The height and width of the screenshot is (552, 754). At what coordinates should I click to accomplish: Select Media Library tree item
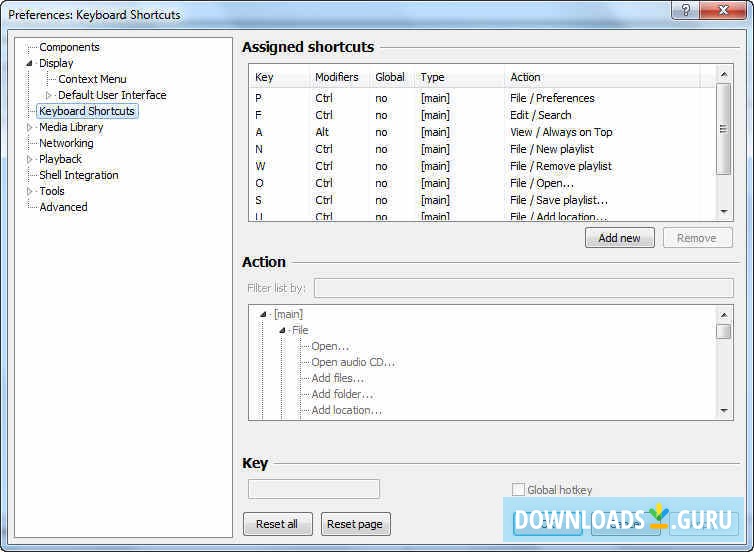click(x=71, y=127)
